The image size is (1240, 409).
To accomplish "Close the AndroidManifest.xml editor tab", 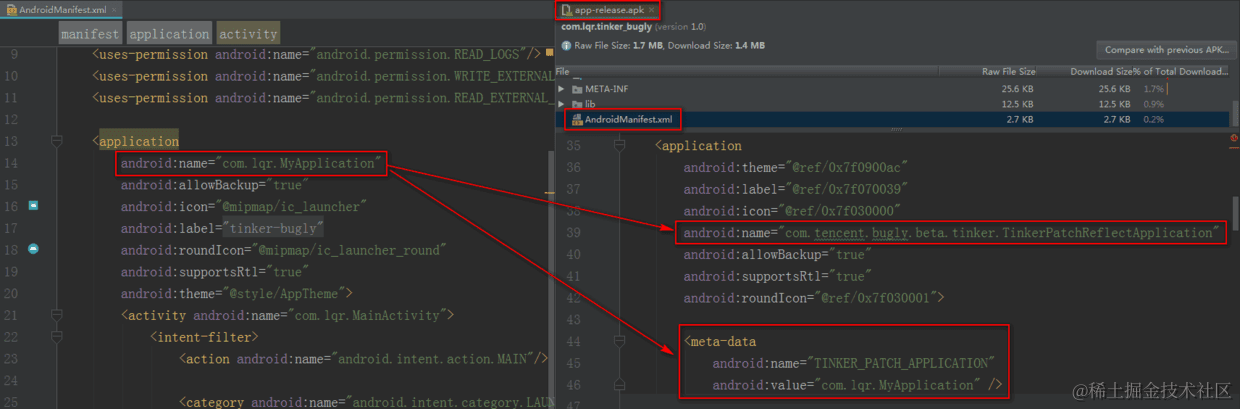I will 116,9.
